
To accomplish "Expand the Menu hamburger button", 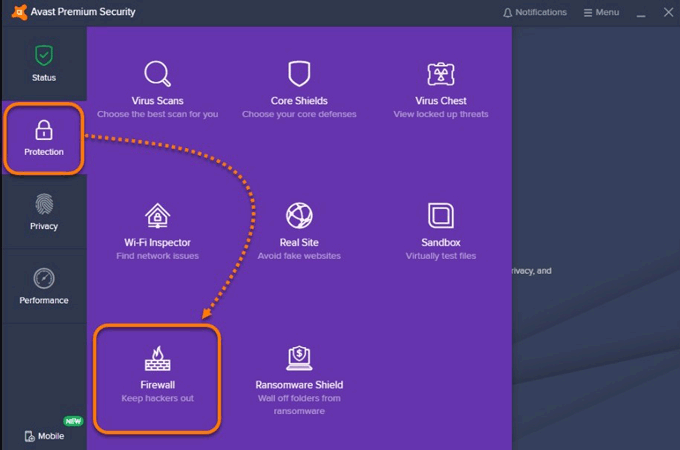I will click(600, 12).
